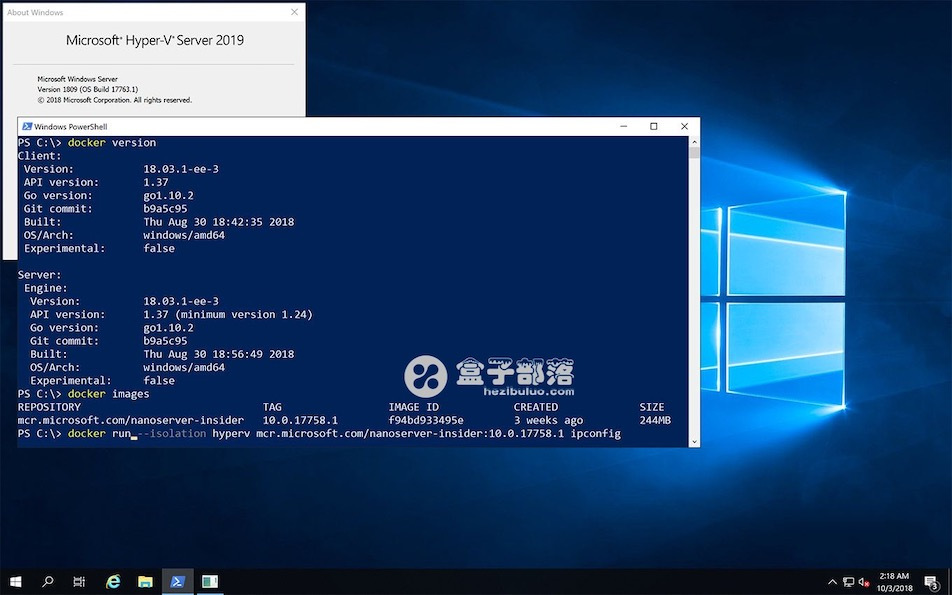Click PowerShell title bar icon
952x595 pixels.
coord(27,126)
